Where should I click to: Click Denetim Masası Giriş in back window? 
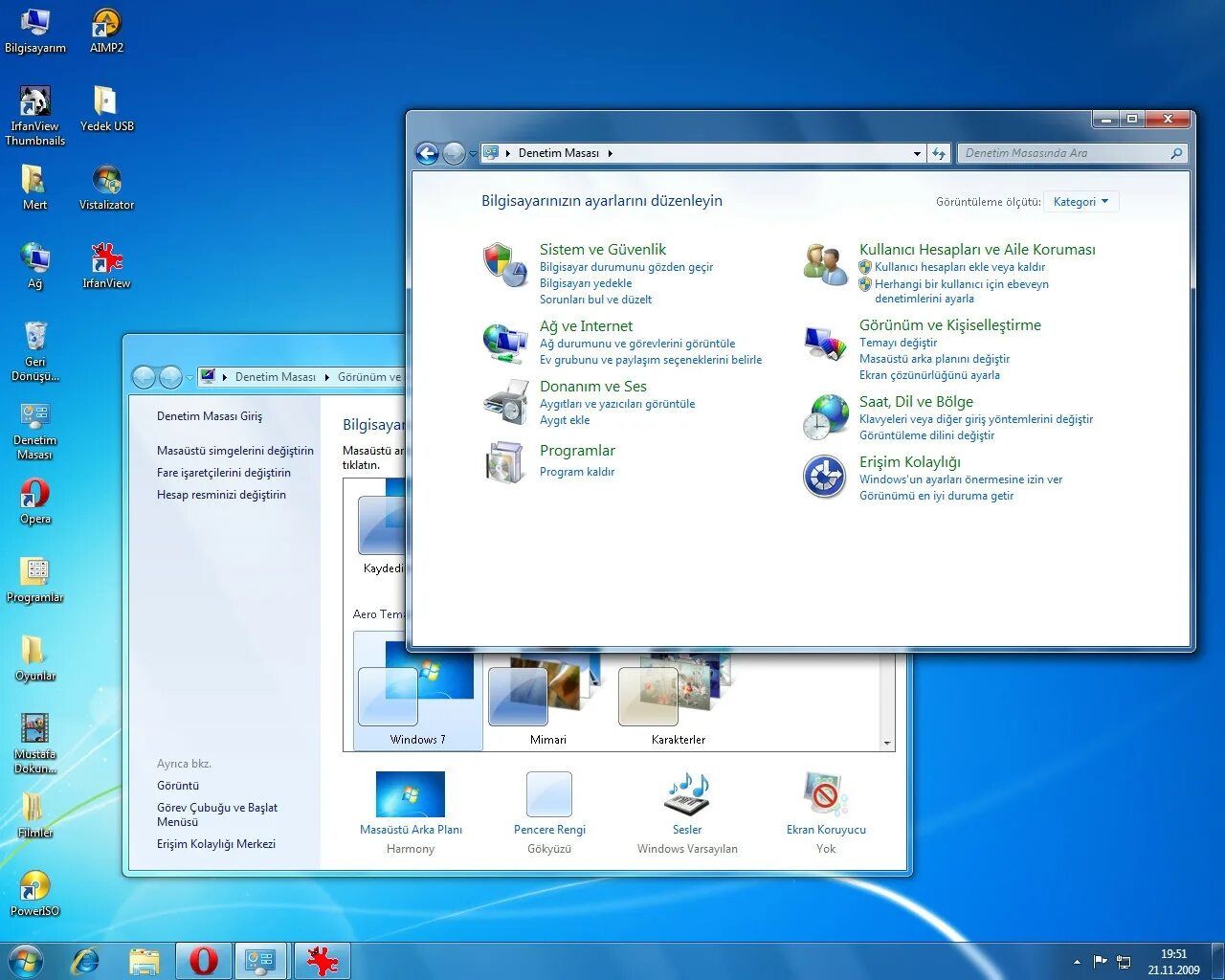coord(210,416)
